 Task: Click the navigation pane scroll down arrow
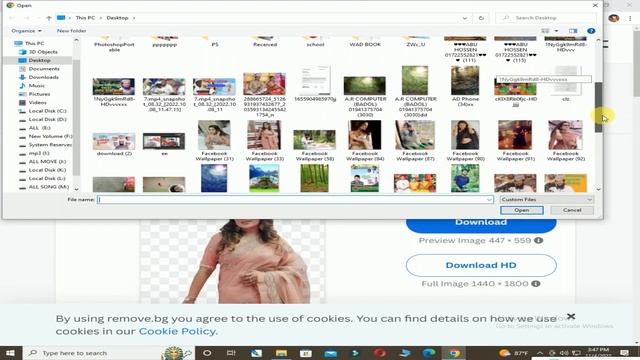coord(76,189)
